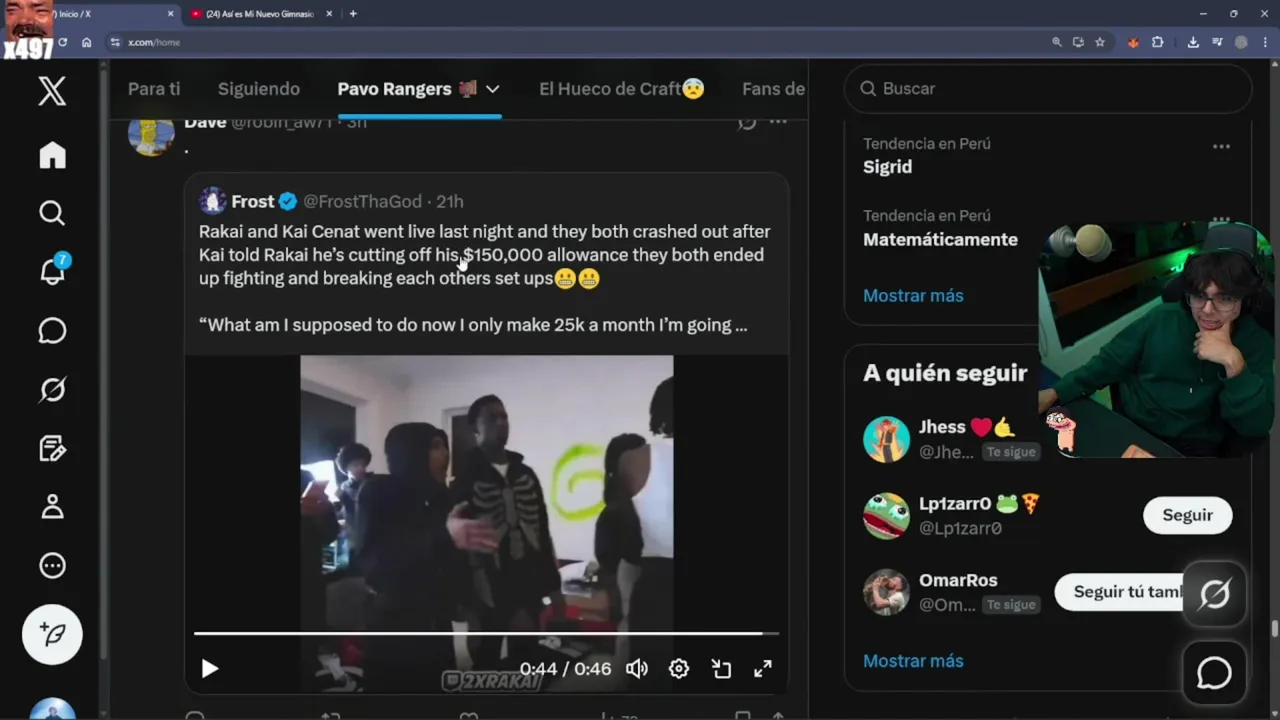The width and height of the screenshot is (1280, 720).
Task: Open @FrostThaGod handle
Action: [x=362, y=201]
